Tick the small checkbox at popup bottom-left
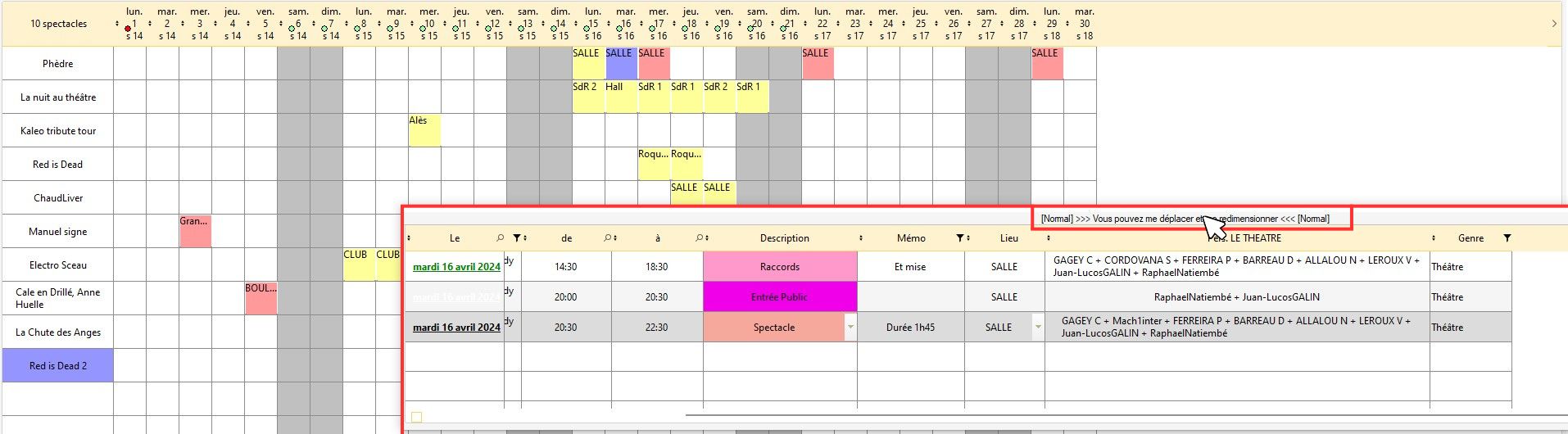The width and height of the screenshot is (1568, 434). tap(416, 418)
